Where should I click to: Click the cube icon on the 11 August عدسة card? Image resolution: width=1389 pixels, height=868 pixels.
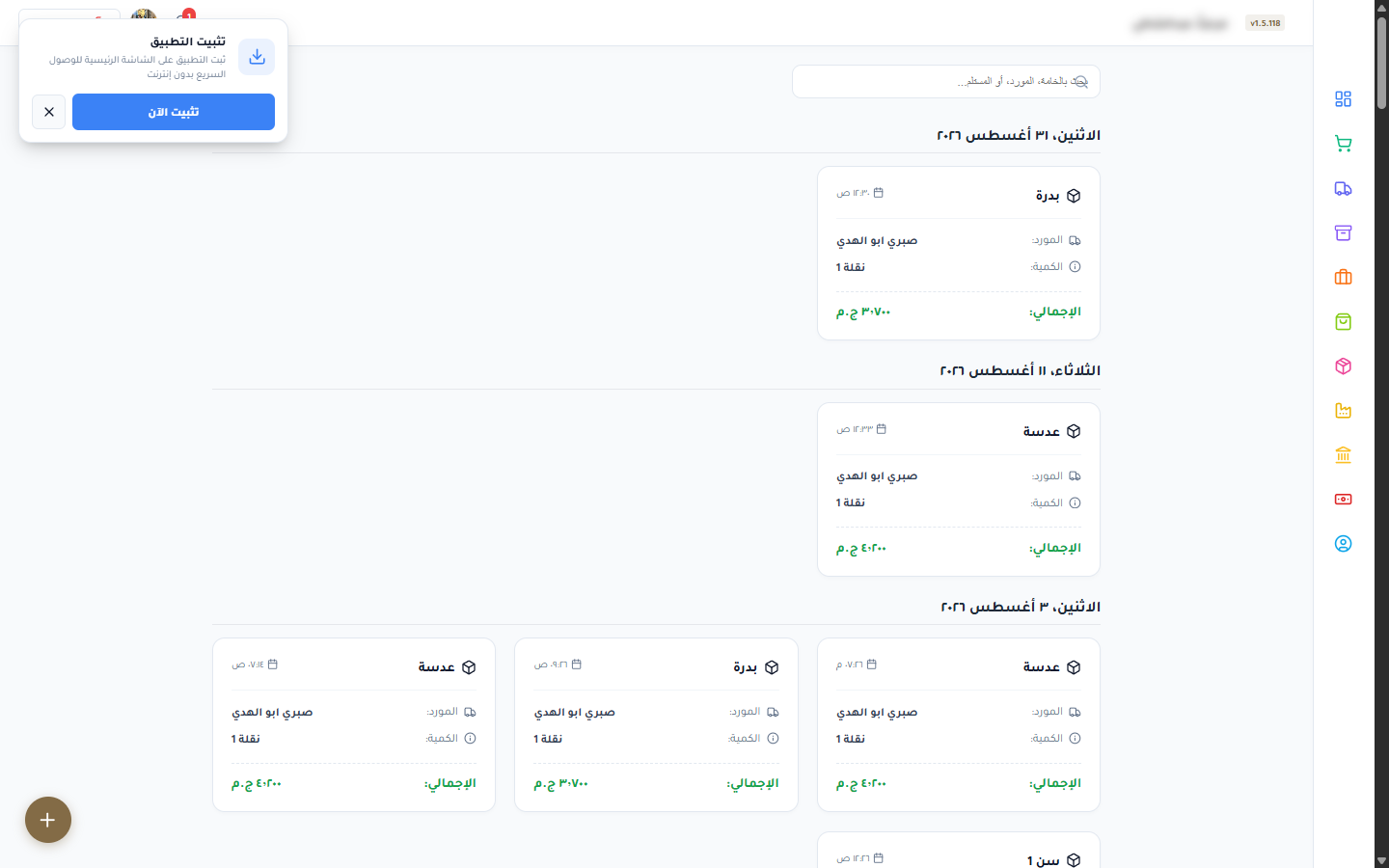pos(1074,431)
